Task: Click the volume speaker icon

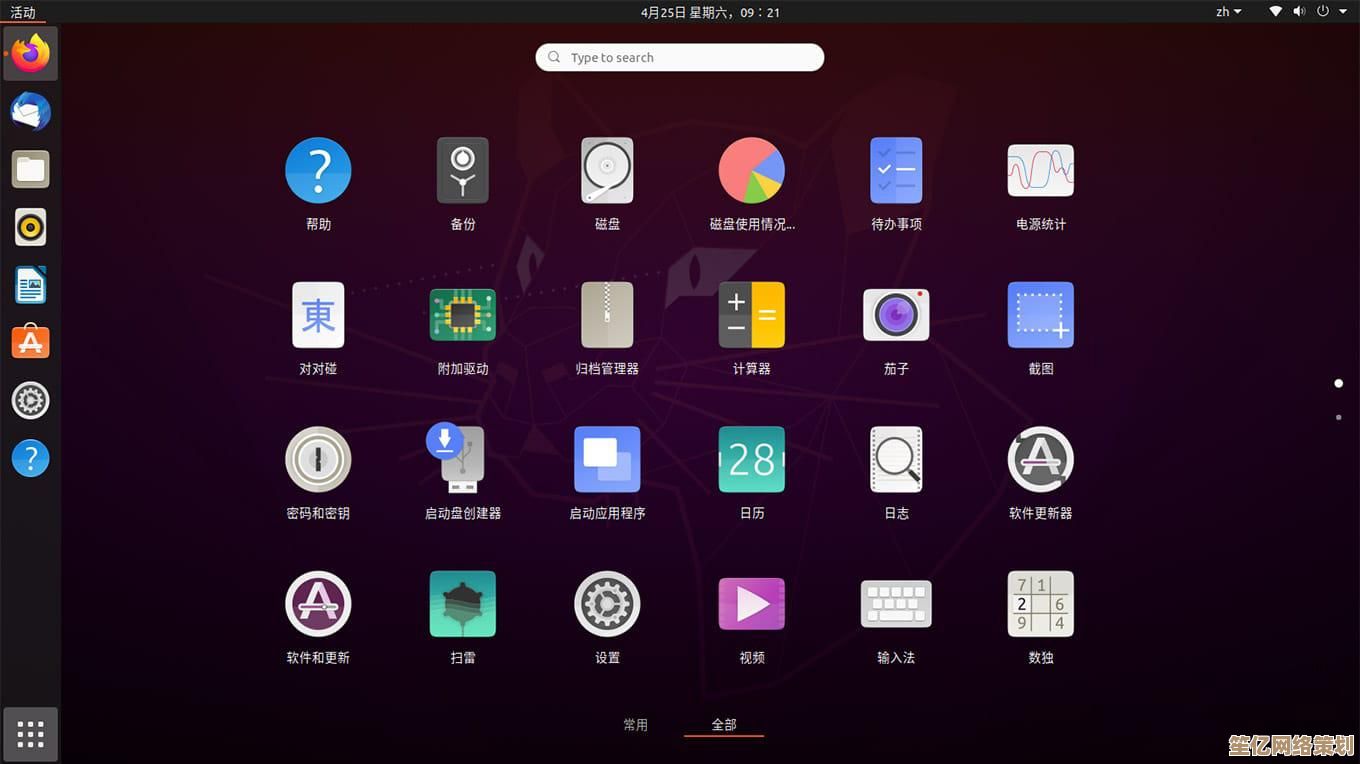Action: 1300,12
